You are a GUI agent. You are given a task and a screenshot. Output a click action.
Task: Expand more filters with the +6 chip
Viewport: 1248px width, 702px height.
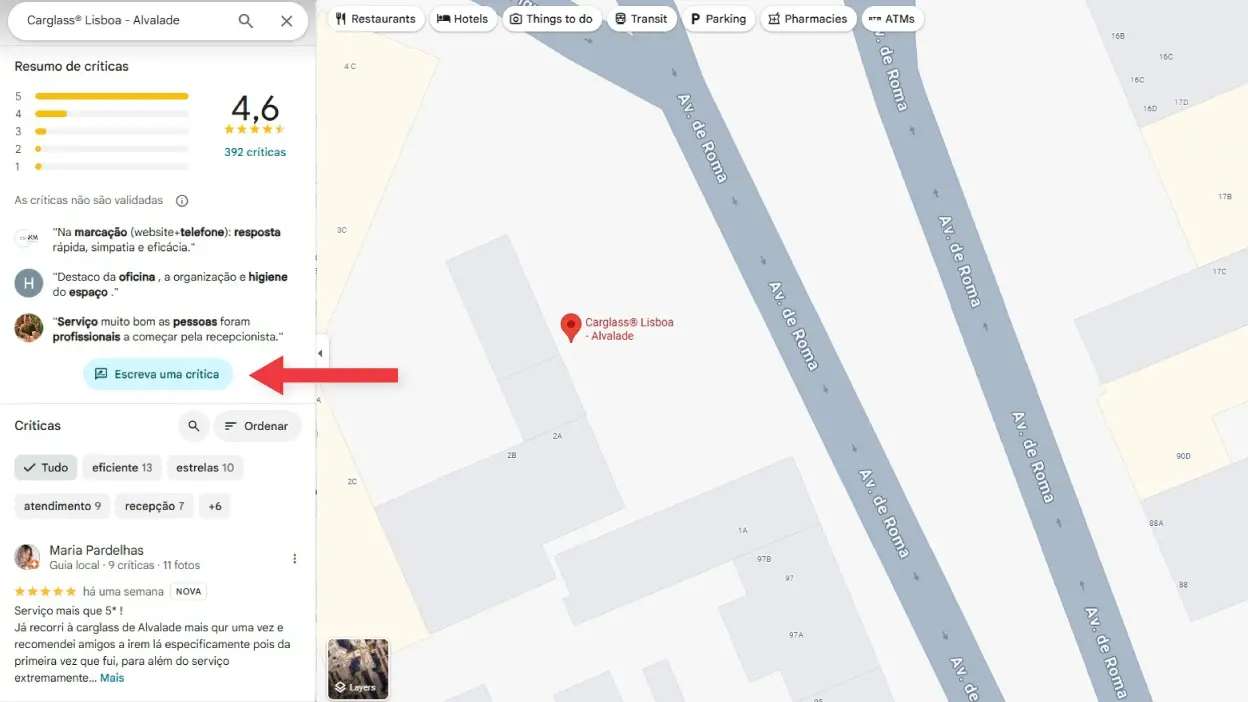click(x=214, y=506)
